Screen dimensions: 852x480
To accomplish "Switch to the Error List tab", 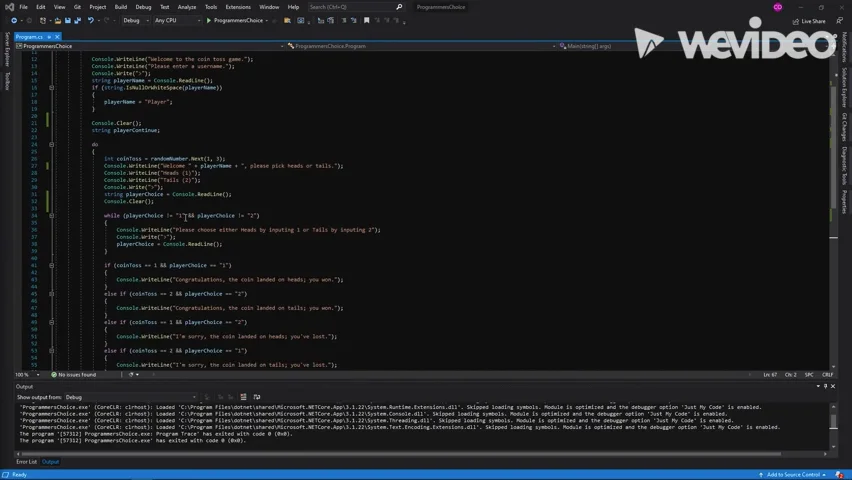I will coord(27,462).
